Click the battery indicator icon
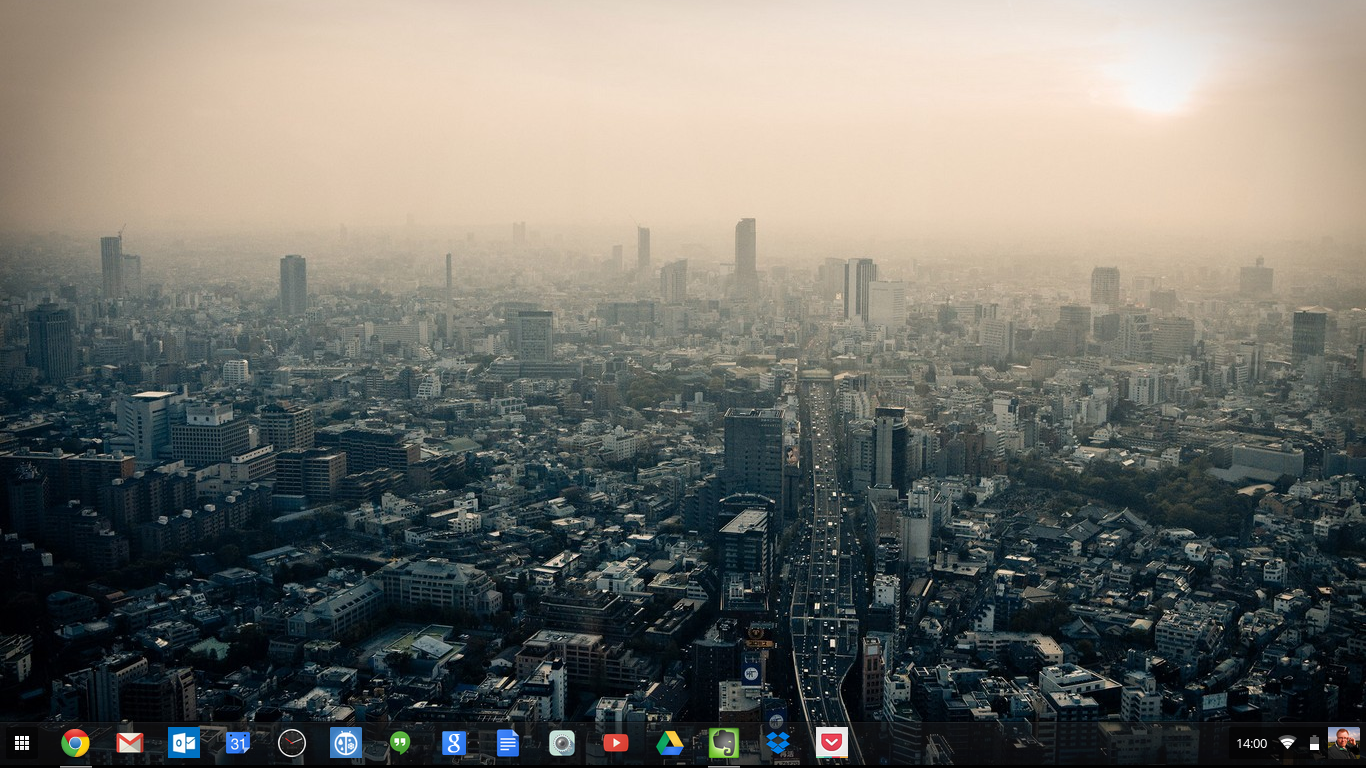Image resolution: width=1366 pixels, height=768 pixels. point(1314,744)
